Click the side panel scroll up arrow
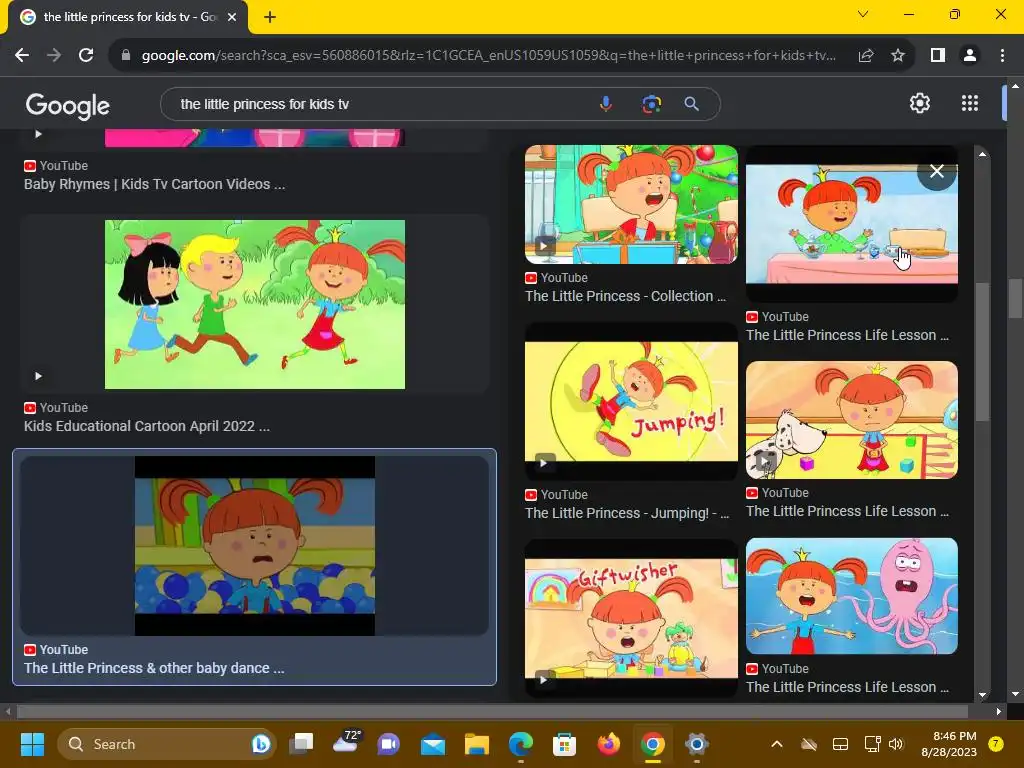The width and height of the screenshot is (1024, 768). click(982, 154)
